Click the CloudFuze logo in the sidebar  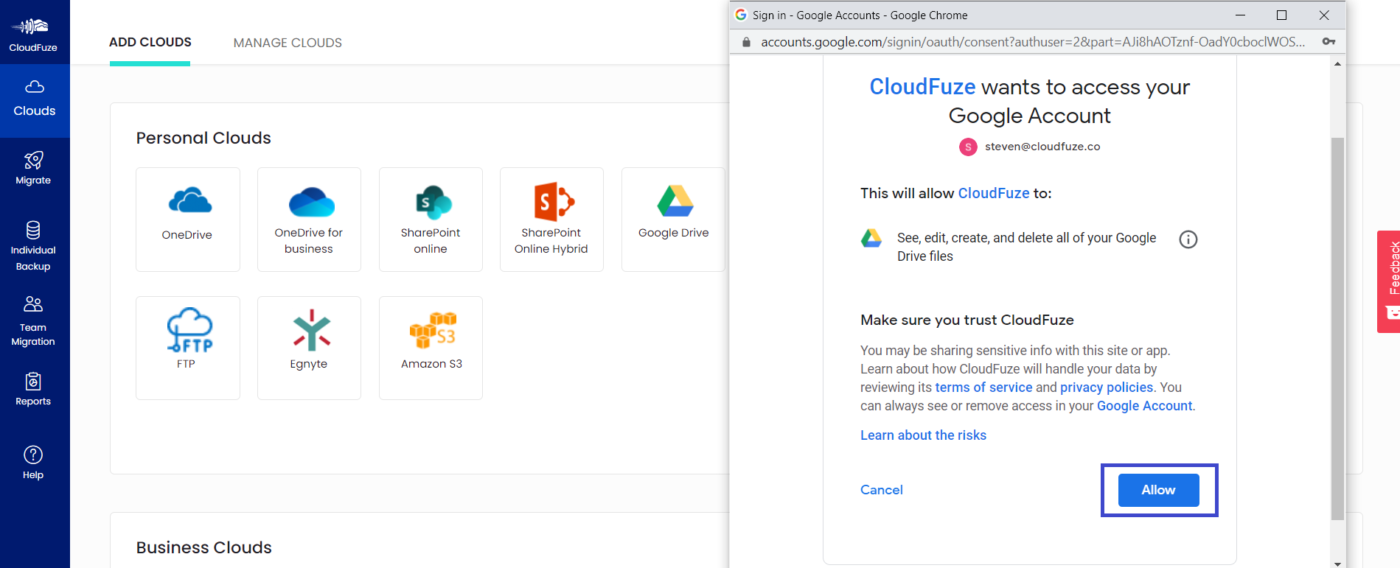34,34
